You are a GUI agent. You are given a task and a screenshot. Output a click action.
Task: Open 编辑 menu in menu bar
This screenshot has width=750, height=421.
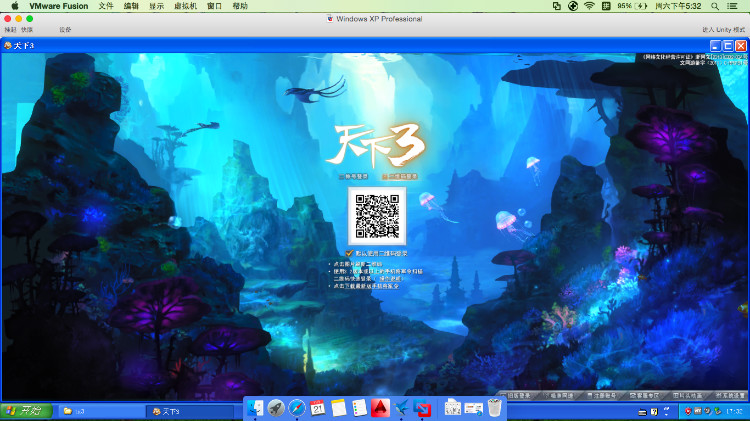click(x=131, y=6)
